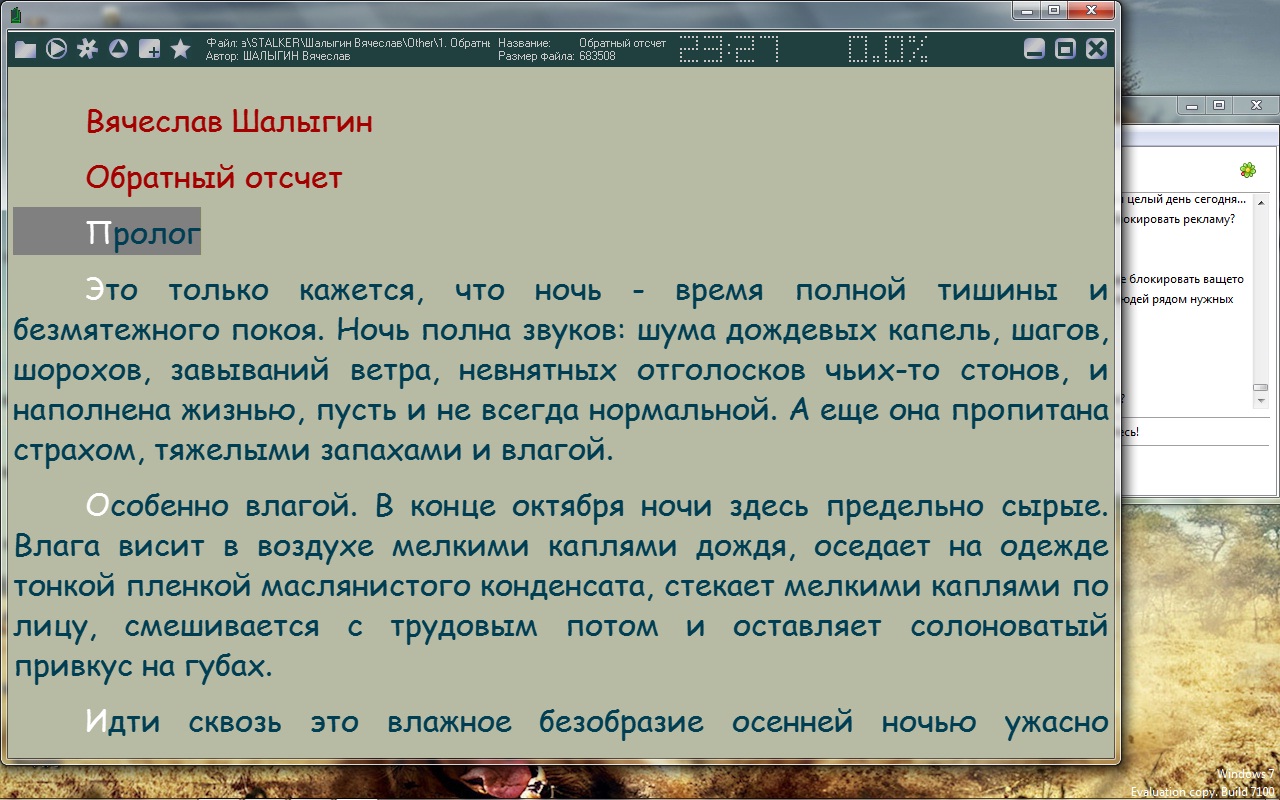Click the author label ШАЛЫГИН Вячеслав
1280x800 pixels.
[x=297, y=56]
